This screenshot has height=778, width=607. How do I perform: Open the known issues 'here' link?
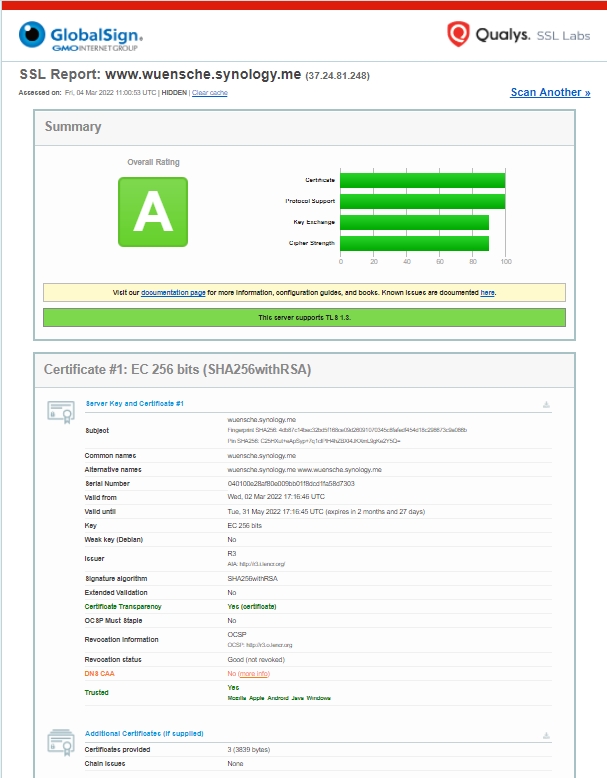487,293
